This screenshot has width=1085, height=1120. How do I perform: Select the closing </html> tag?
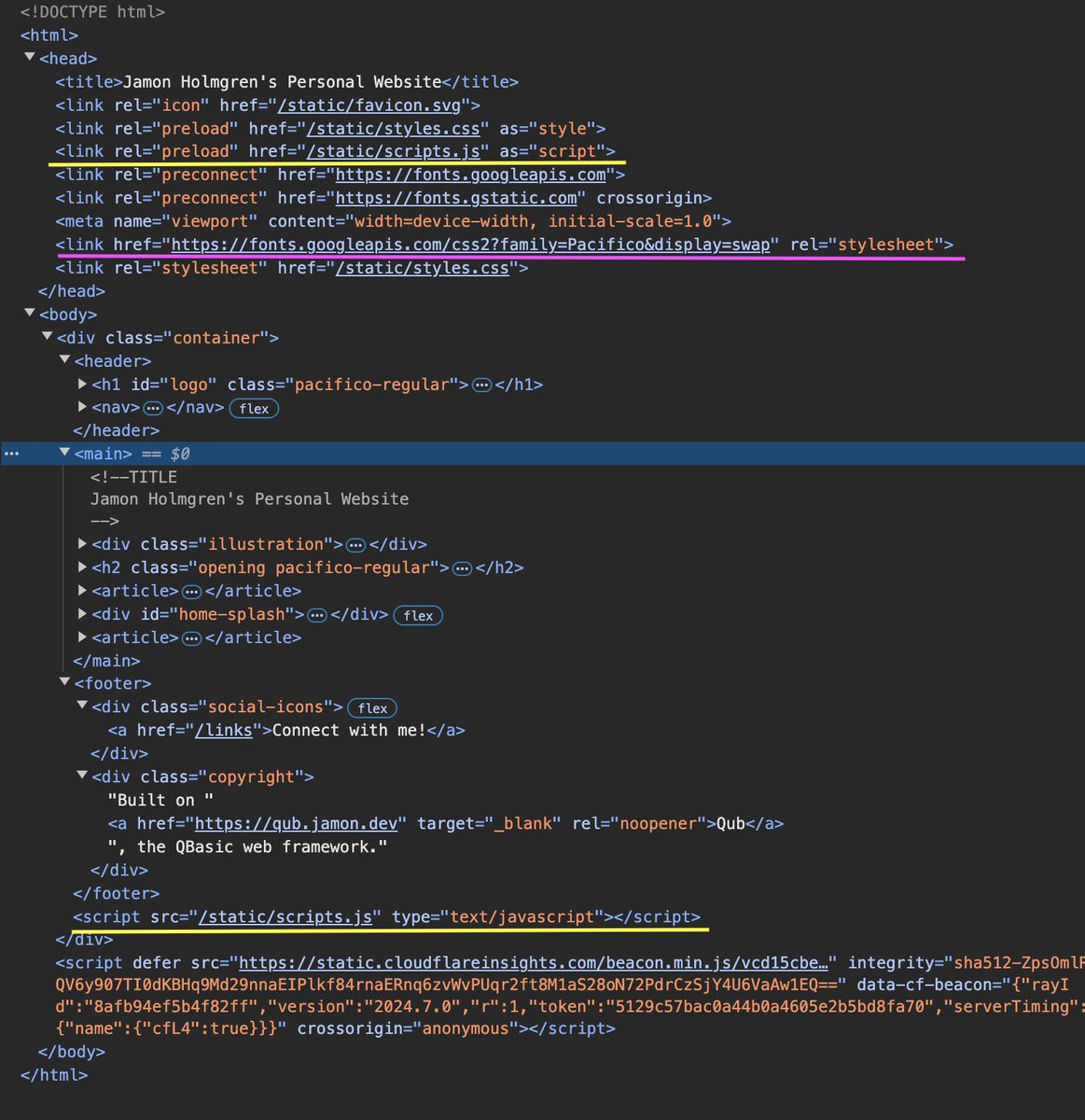click(54, 1075)
